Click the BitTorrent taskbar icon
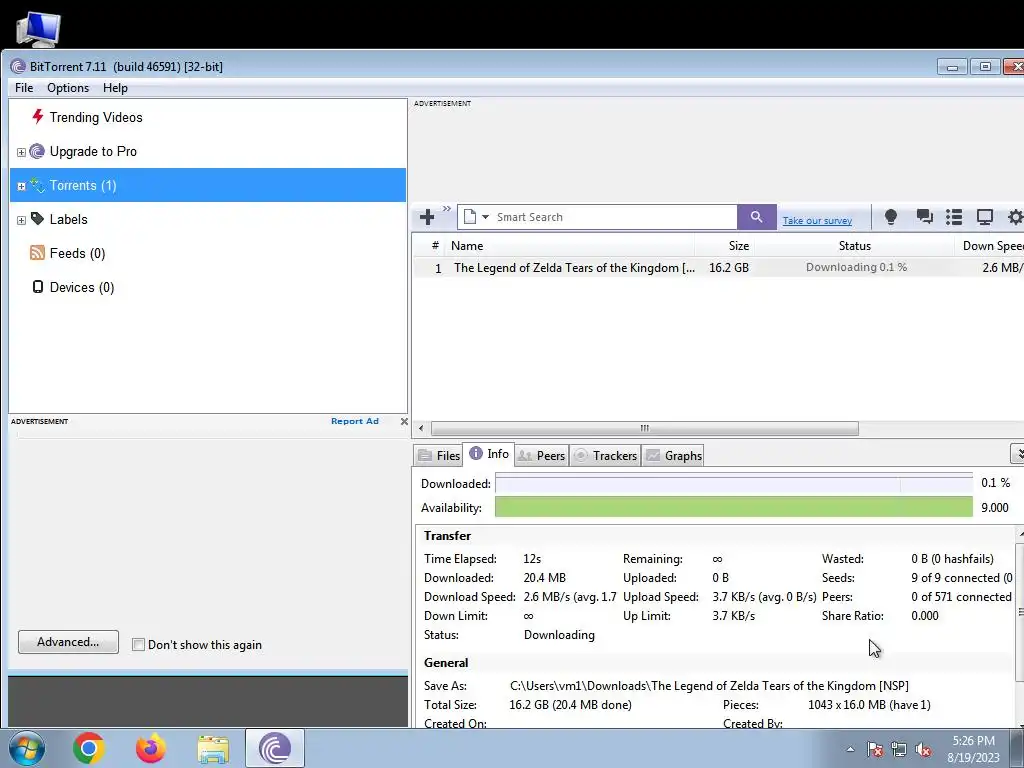 (x=275, y=748)
